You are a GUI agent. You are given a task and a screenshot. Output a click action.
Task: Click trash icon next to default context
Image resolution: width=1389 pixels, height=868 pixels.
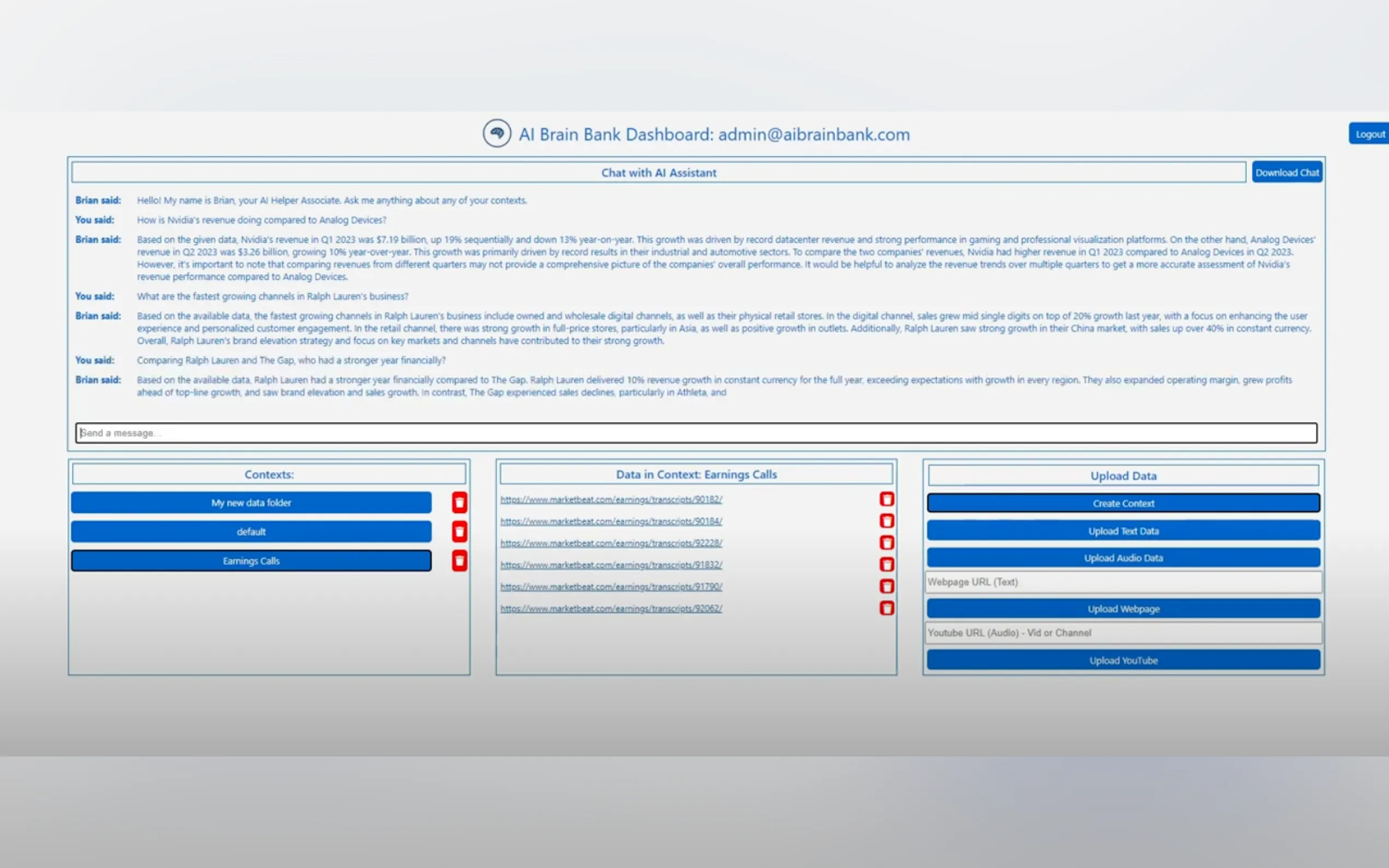(x=459, y=532)
